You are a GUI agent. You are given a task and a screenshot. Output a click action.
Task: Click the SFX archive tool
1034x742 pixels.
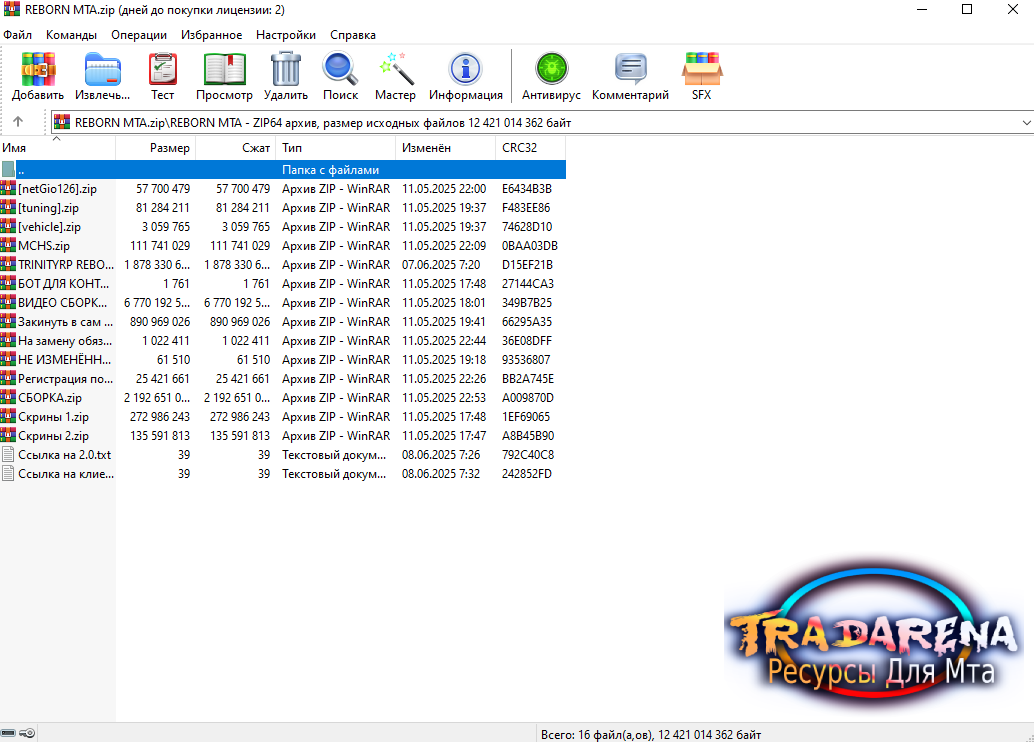(x=702, y=69)
